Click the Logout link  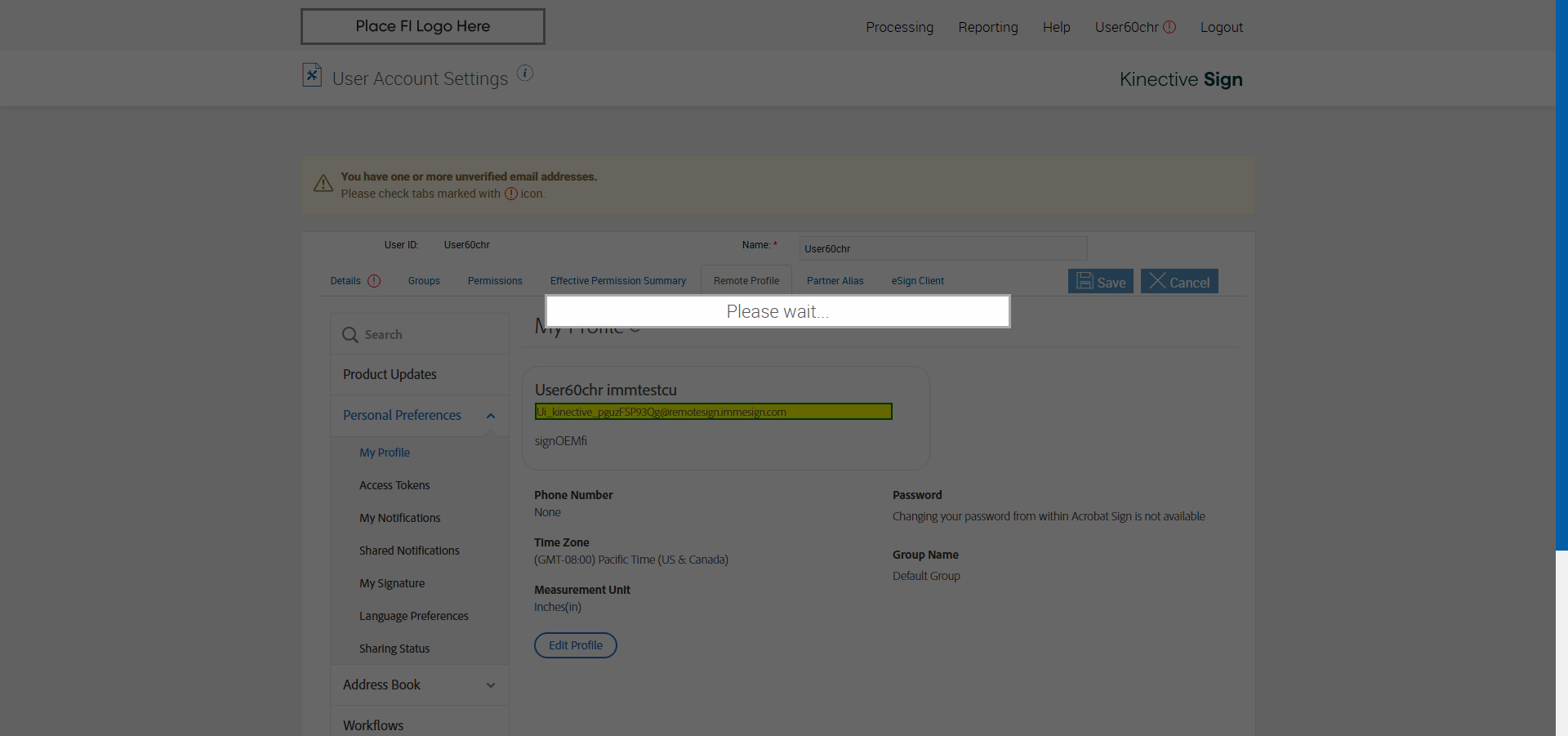point(1221,27)
